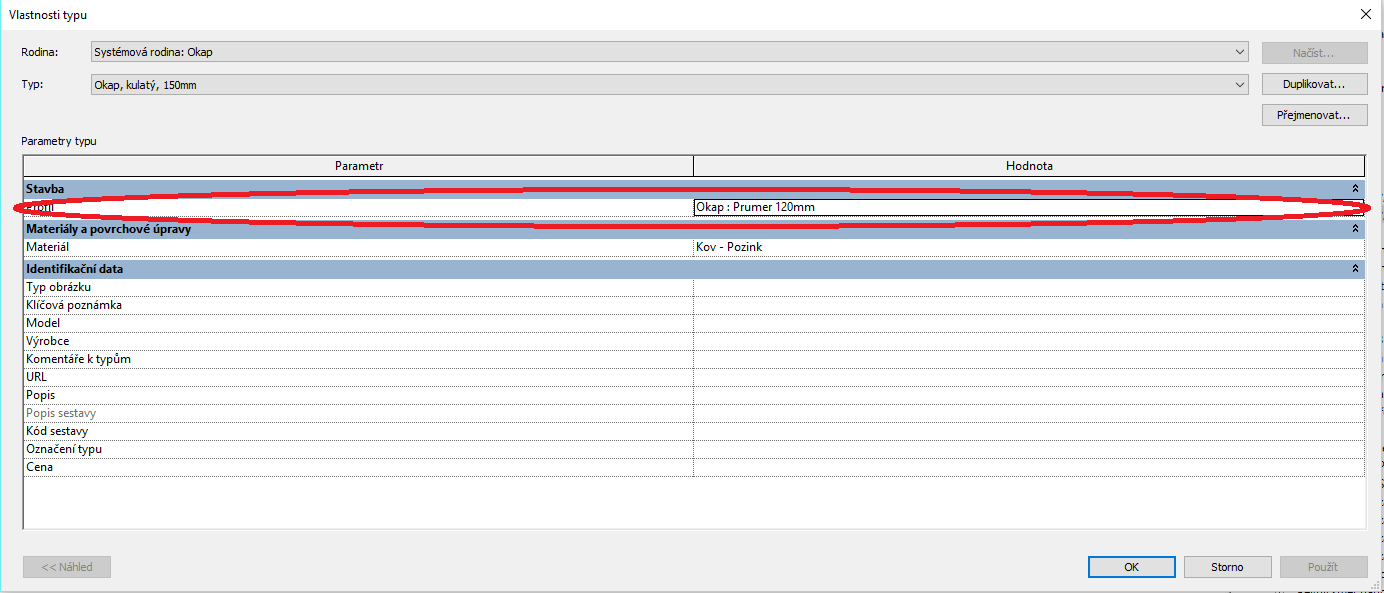Screen dimensions: 1384x593
Task: Click the Přejmenovat button
Action: click(1313, 115)
